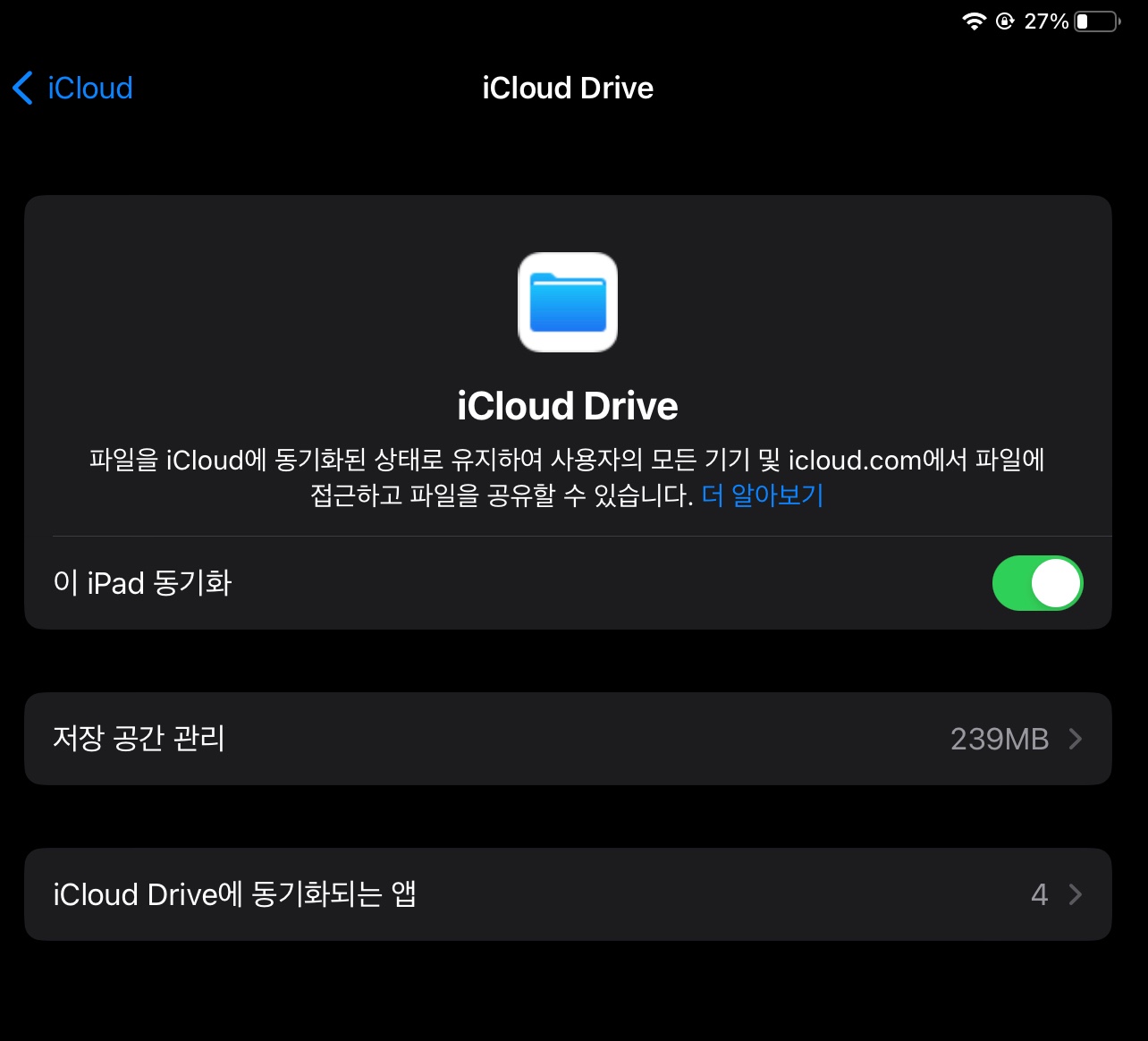This screenshot has height=1041, width=1148.
Task: Tap the rotation lock status icon
Action: click(x=1005, y=21)
